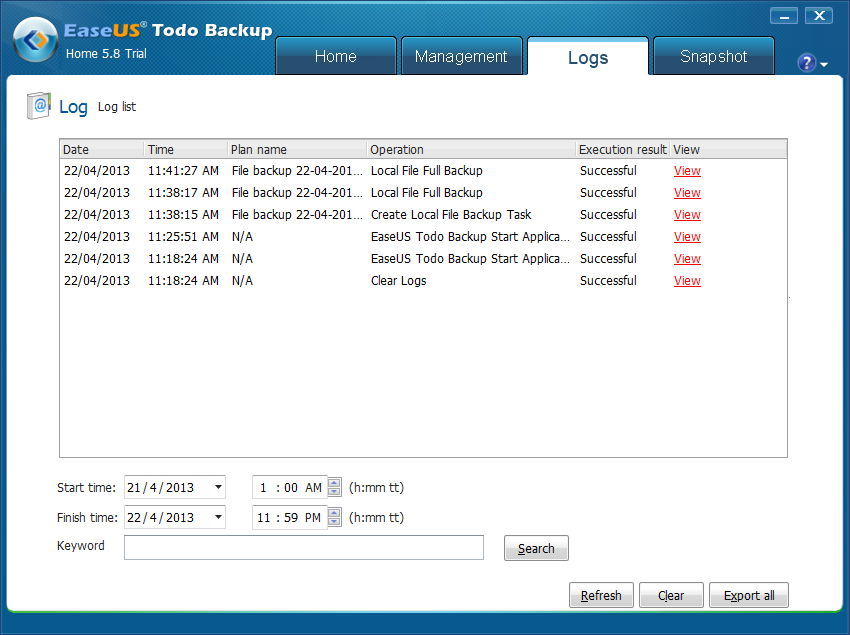The image size is (850, 635).
Task: Expand the help menu arrow
Action: pos(824,65)
